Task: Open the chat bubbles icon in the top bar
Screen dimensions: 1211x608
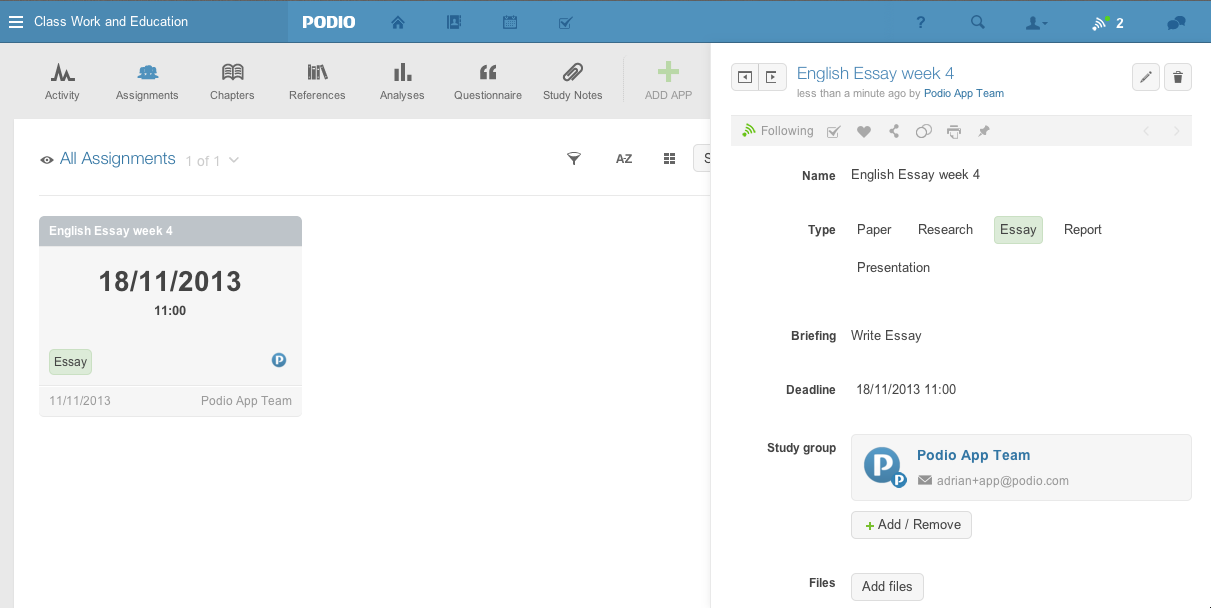Action: click(x=1176, y=23)
